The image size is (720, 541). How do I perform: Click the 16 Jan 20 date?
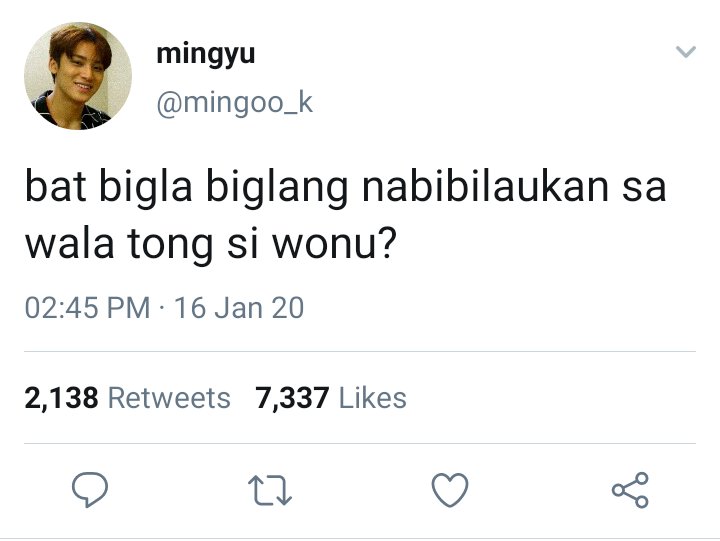[x=239, y=308]
